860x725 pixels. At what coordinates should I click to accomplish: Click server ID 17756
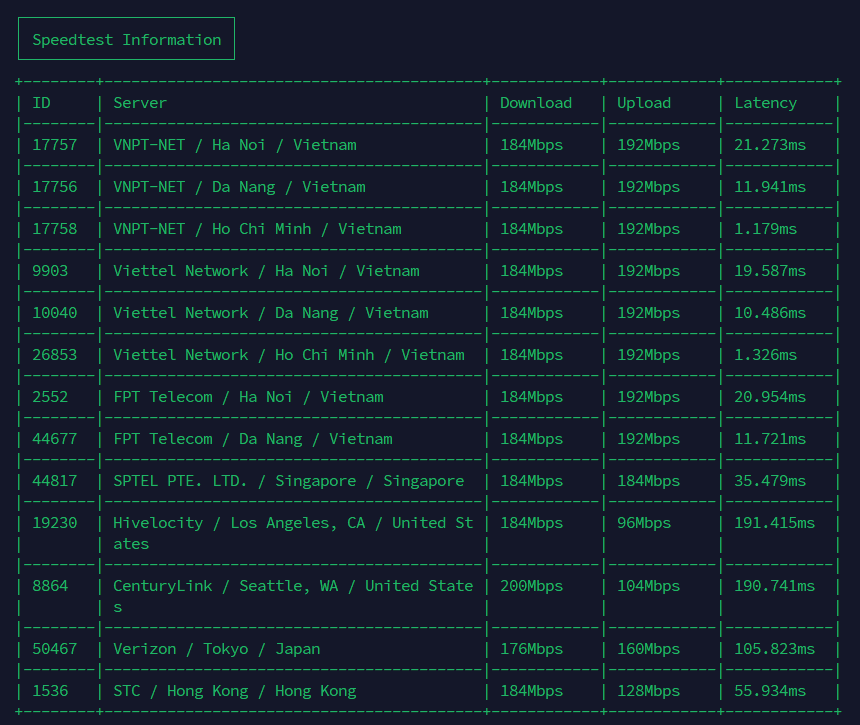(55, 187)
